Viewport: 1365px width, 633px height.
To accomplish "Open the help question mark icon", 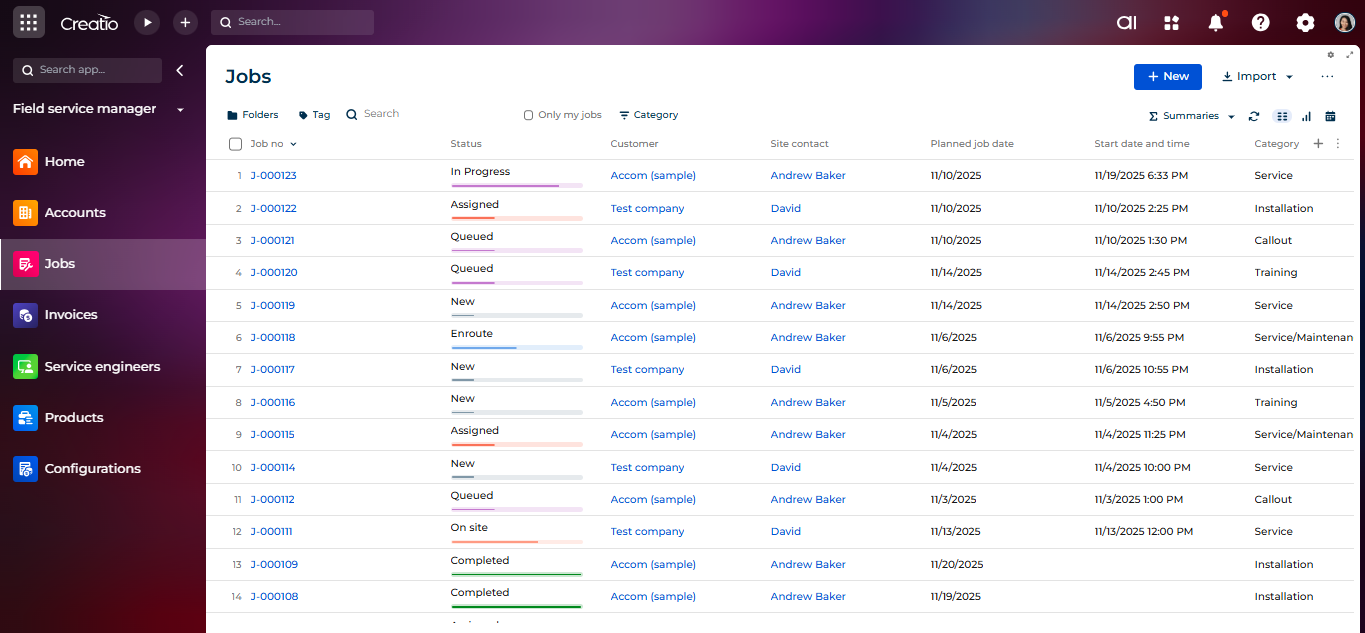I will 1261,23.
